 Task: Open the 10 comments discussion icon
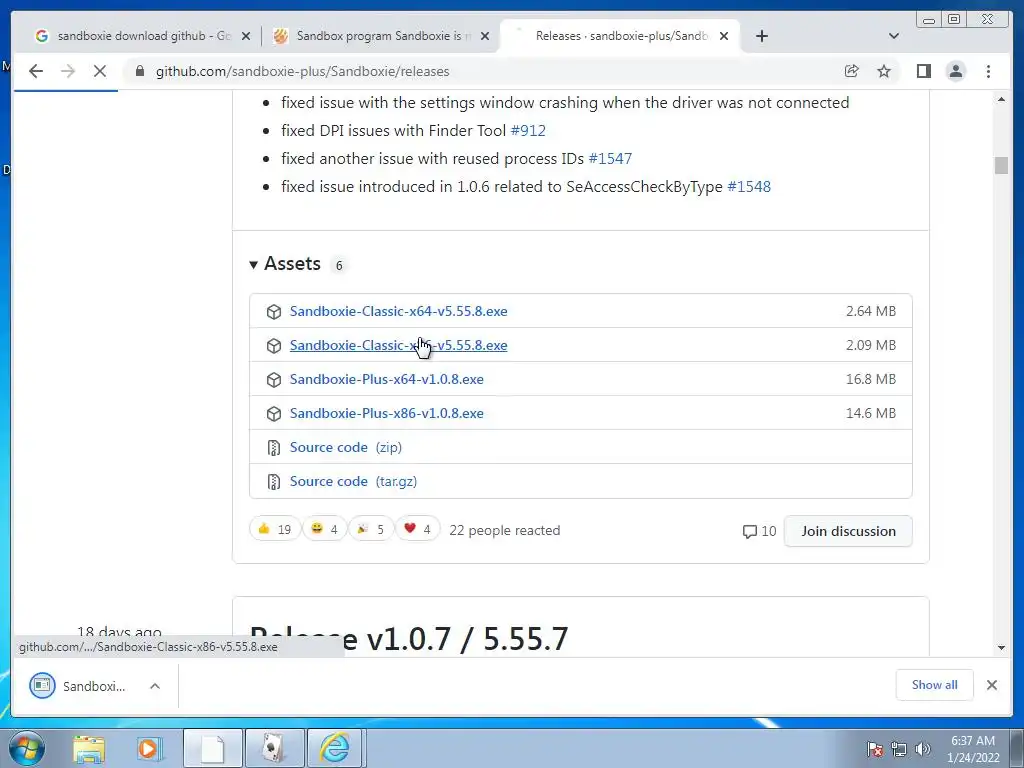759,531
